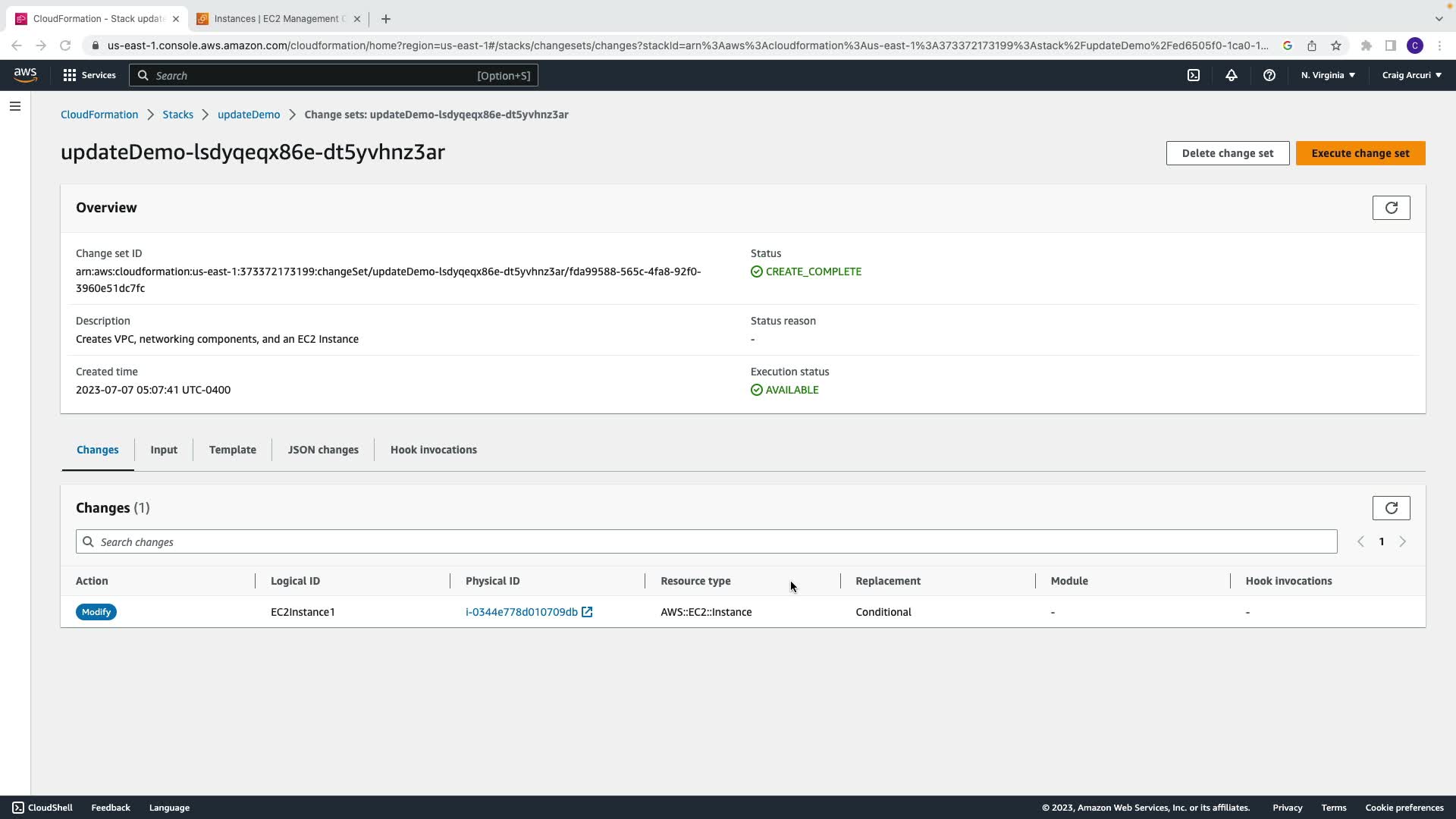1456x819 pixels.
Task: Open the Hook invocations tab
Action: (434, 450)
